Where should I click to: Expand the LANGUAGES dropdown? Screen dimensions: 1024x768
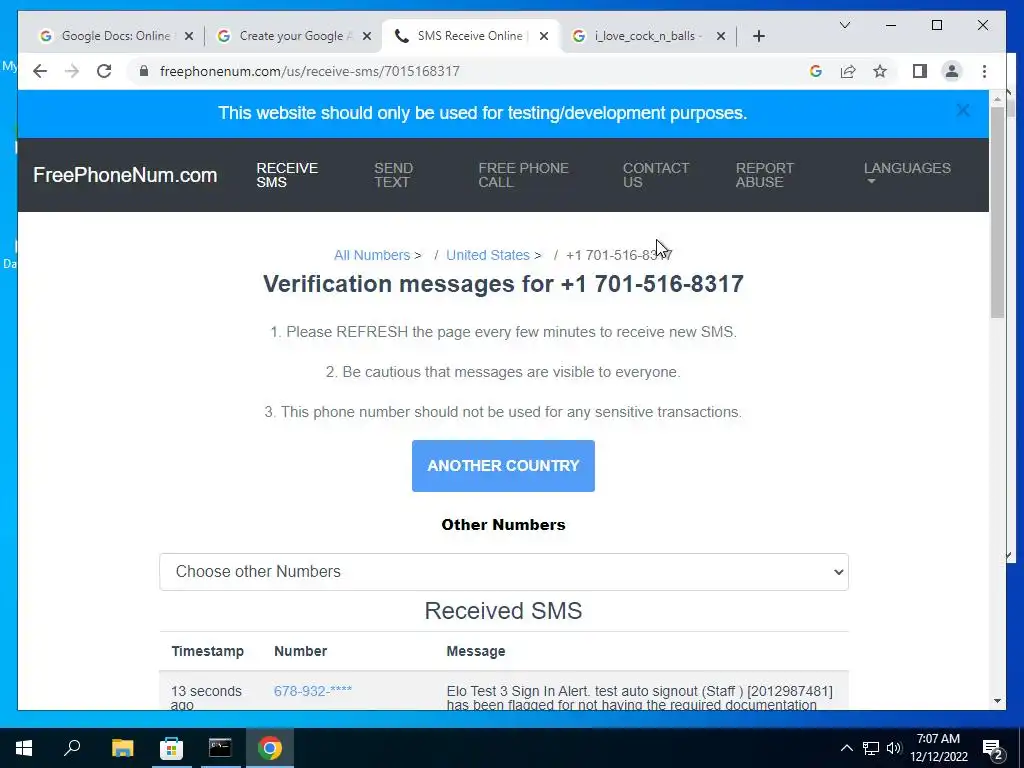907,172
